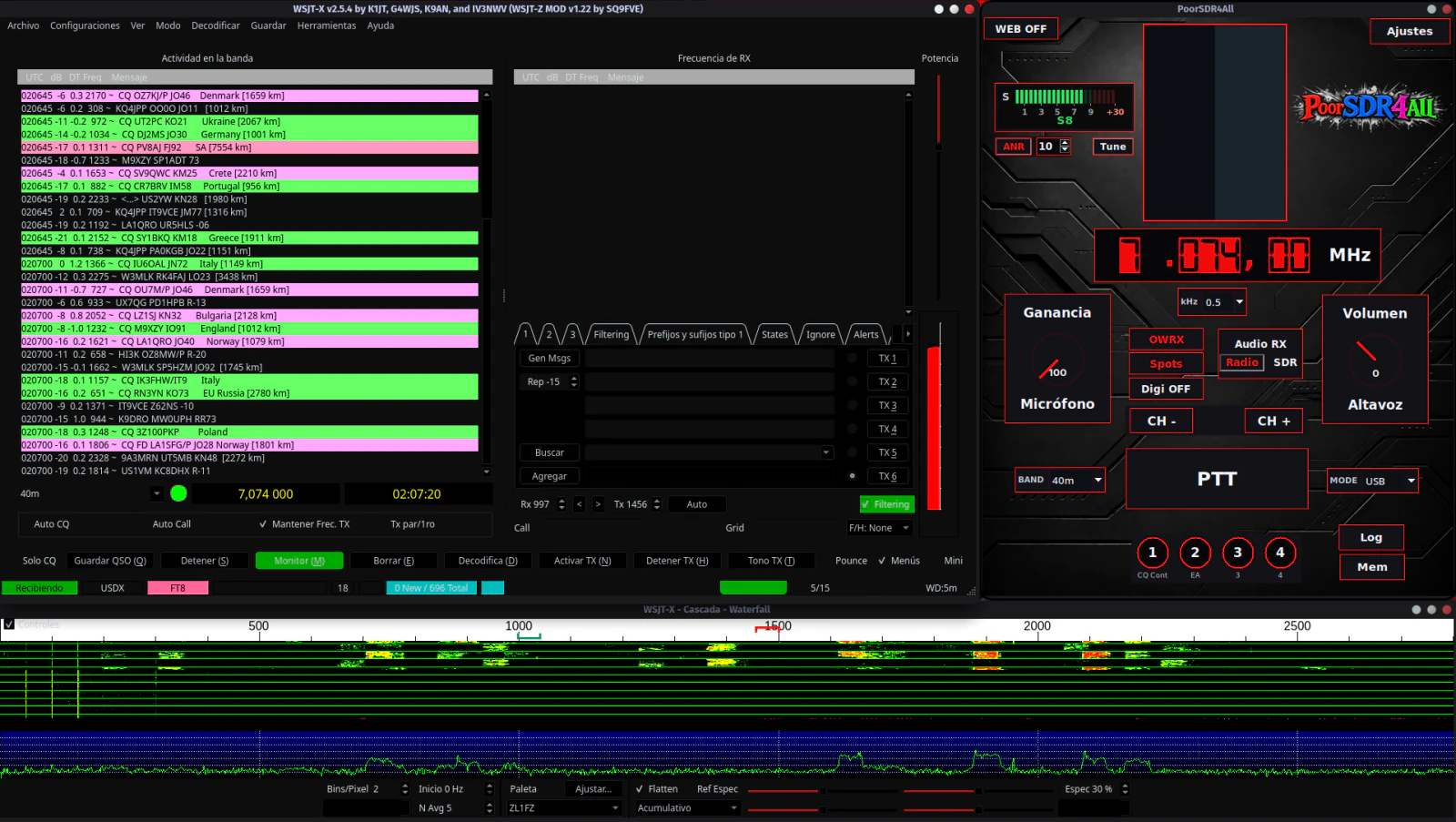Click the Gen Msgs button

[x=550, y=359]
